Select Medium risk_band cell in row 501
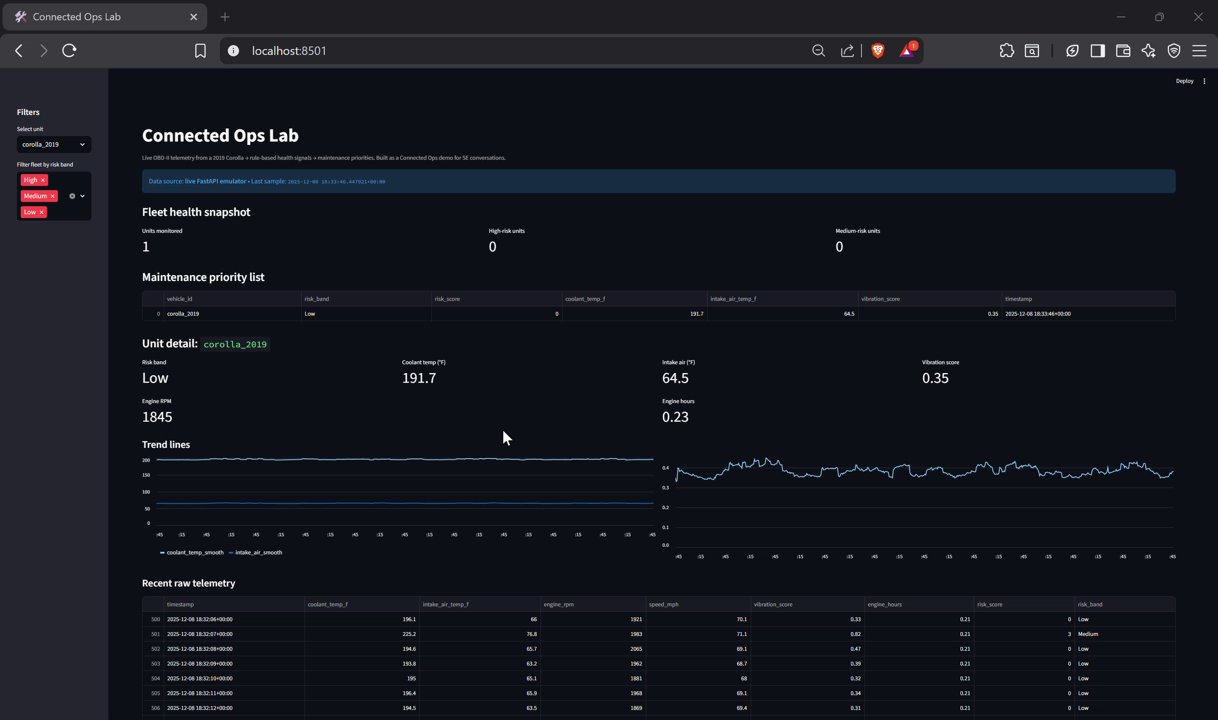The height and width of the screenshot is (720, 1218). tap(1124, 634)
